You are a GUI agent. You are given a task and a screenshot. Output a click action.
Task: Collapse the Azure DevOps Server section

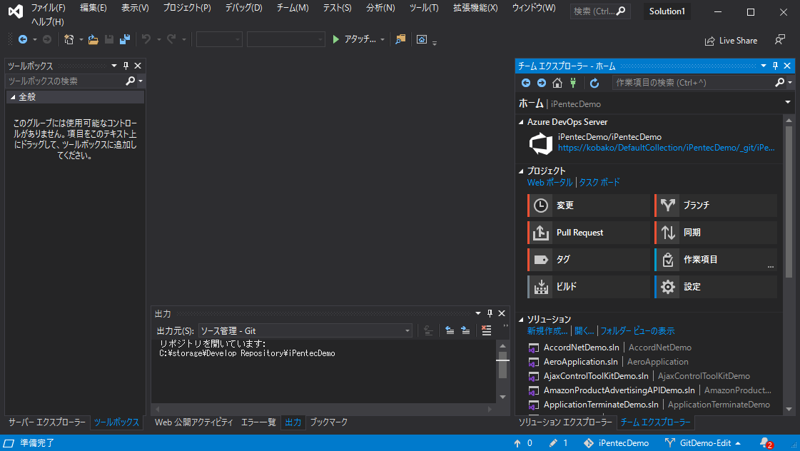(x=521, y=122)
